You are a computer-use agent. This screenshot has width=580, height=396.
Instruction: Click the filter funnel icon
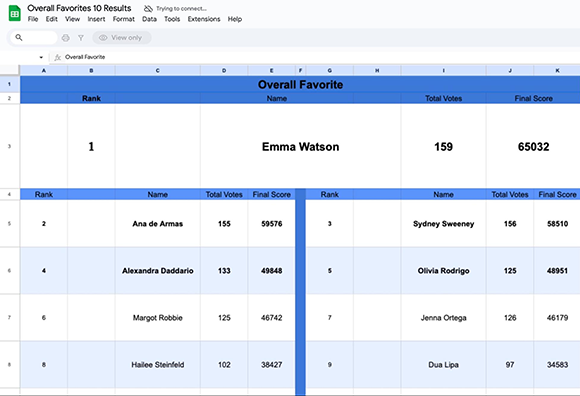coord(81,38)
